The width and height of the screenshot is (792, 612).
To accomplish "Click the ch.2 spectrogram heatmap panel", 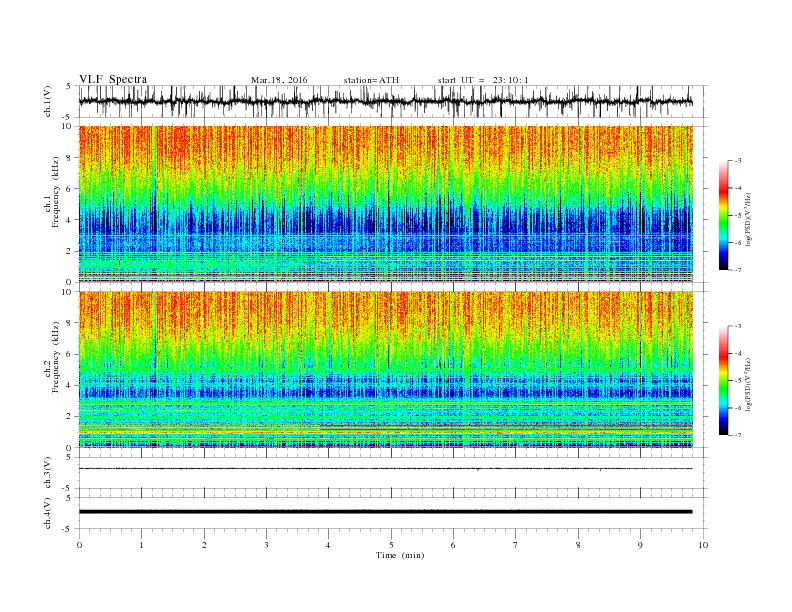I will point(386,370).
